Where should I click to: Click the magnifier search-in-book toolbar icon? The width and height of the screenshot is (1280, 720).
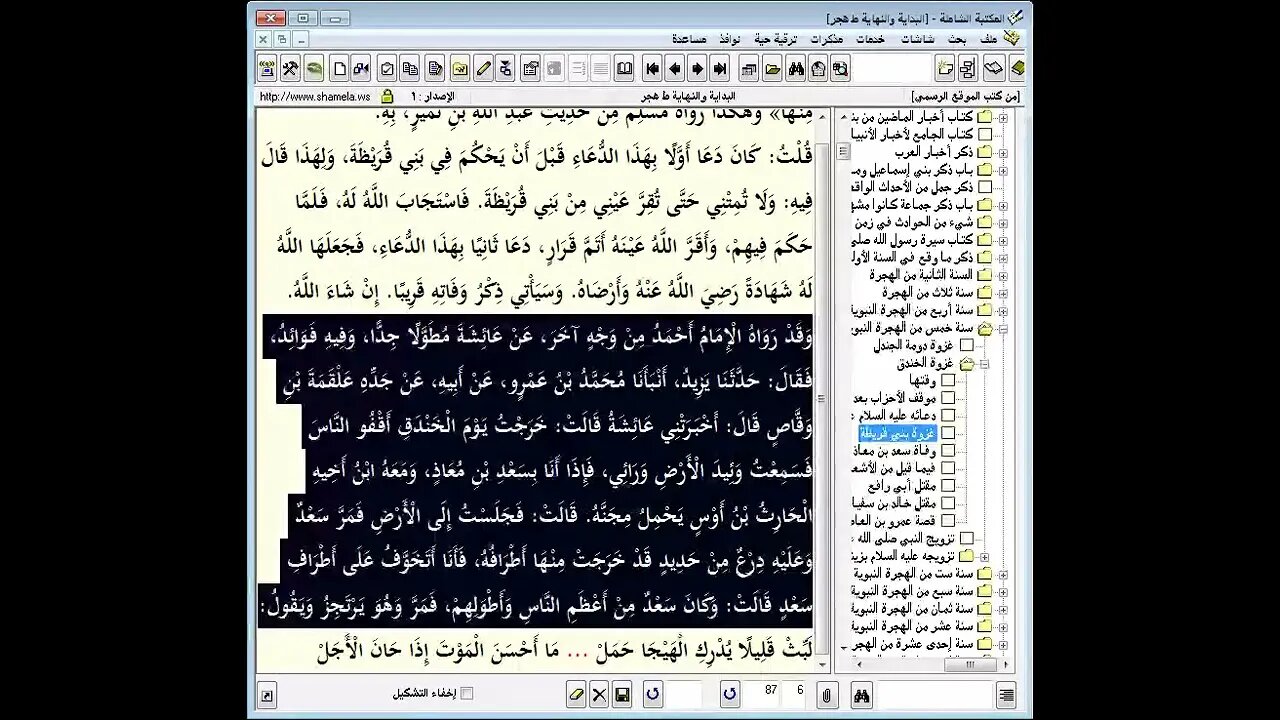840,69
